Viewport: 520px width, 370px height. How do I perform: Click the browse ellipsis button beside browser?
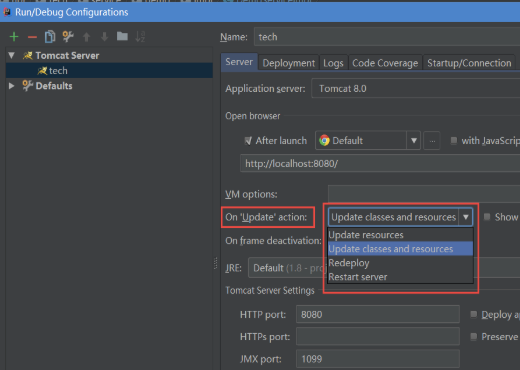[432, 141]
